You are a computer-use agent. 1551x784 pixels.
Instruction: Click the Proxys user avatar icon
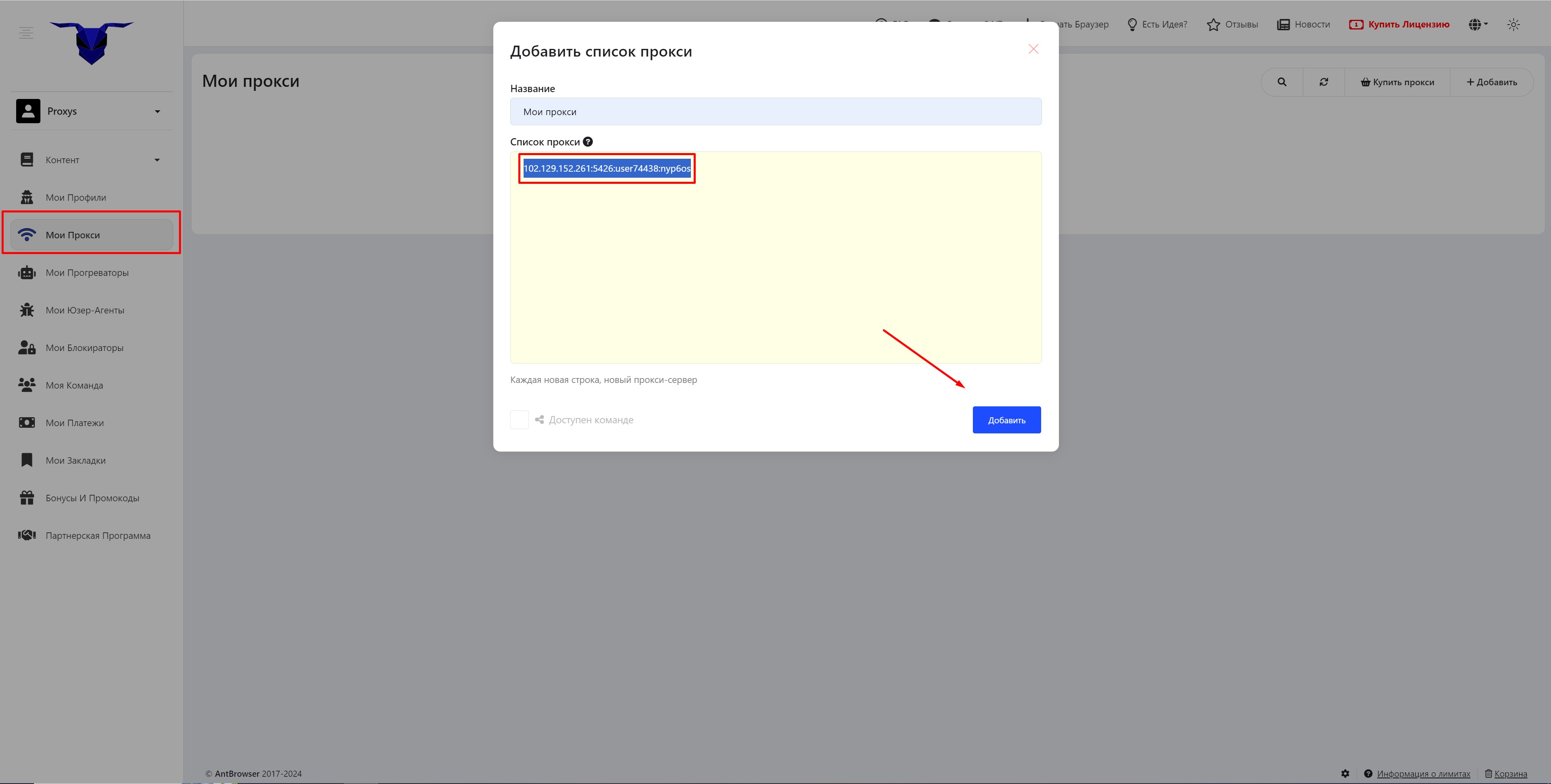tap(28, 111)
